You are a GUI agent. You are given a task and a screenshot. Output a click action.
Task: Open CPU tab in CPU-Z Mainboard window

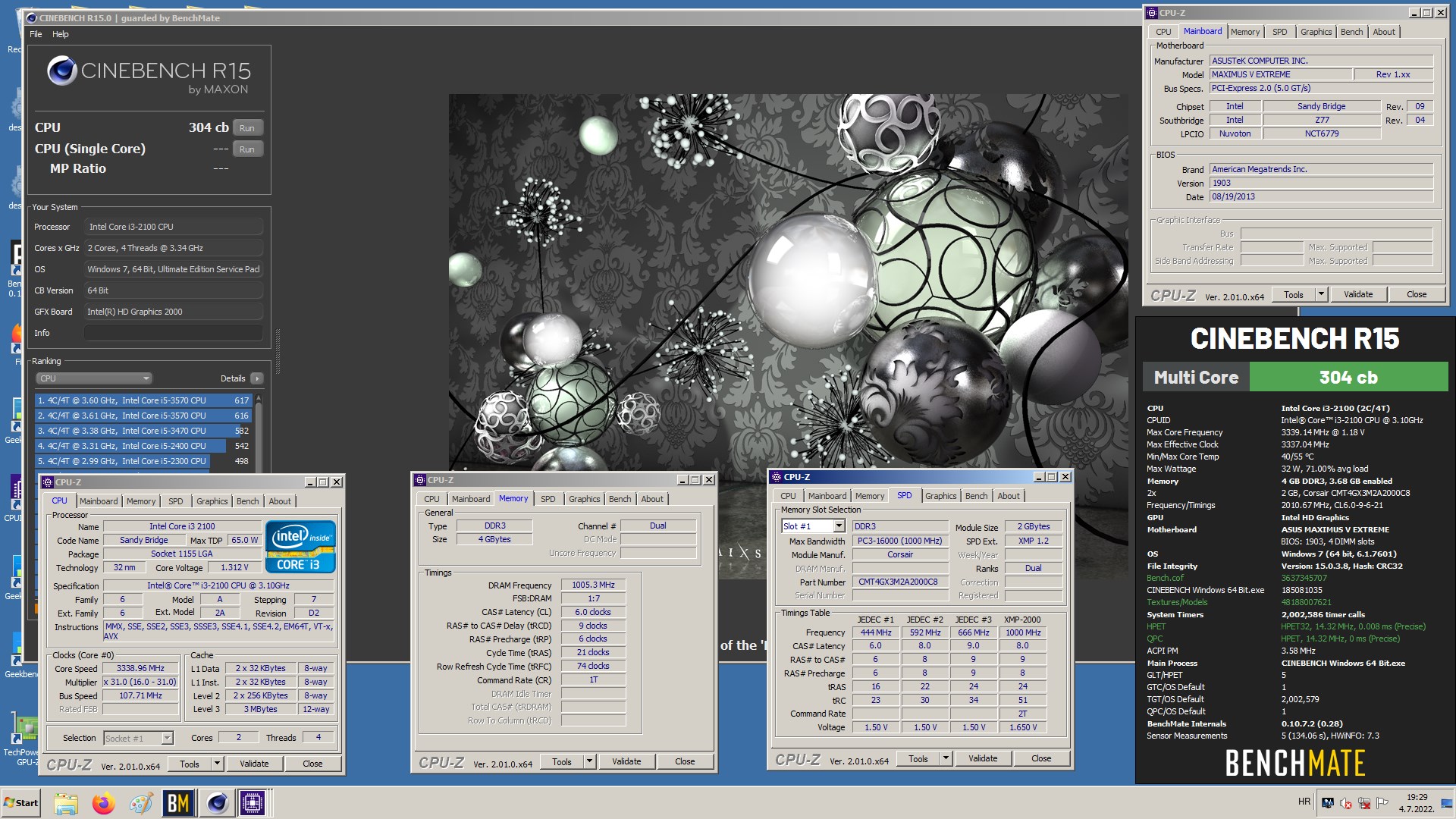tap(1163, 32)
